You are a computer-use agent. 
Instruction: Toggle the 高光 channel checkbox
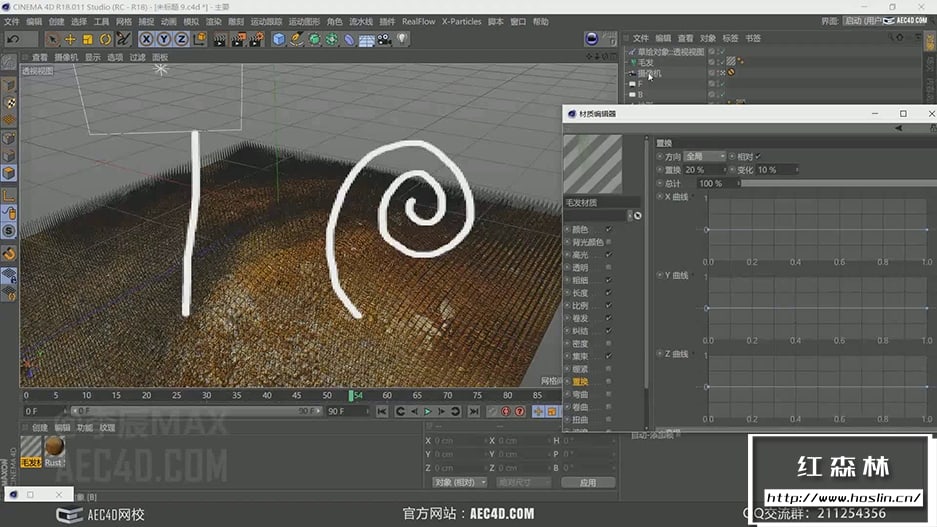click(x=609, y=254)
